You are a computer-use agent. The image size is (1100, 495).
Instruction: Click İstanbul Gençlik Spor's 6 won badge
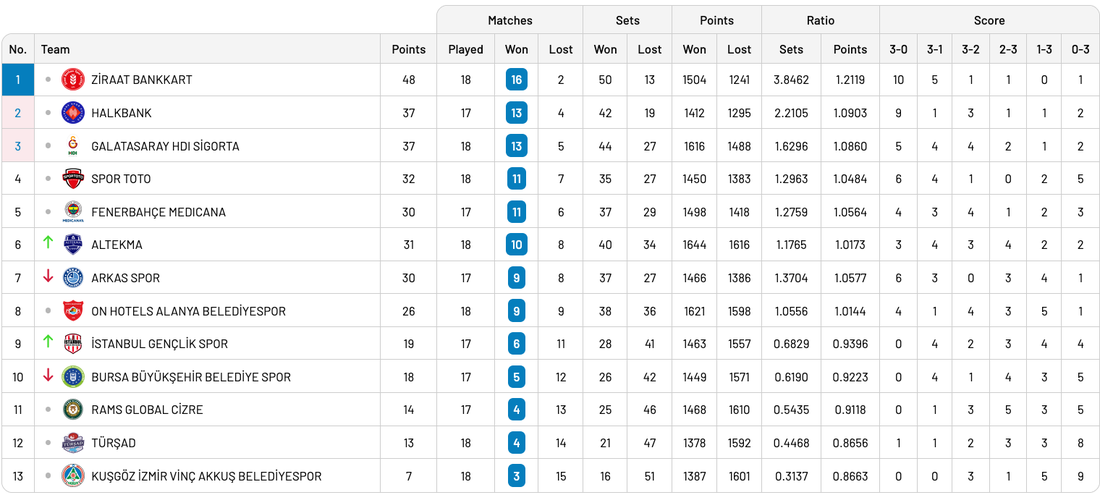coord(517,344)
